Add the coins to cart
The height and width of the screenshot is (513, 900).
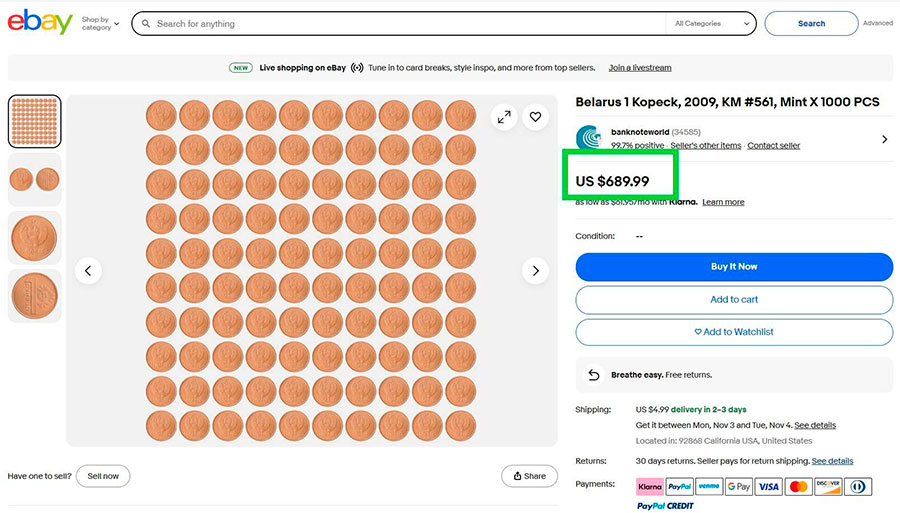[734, 299]
